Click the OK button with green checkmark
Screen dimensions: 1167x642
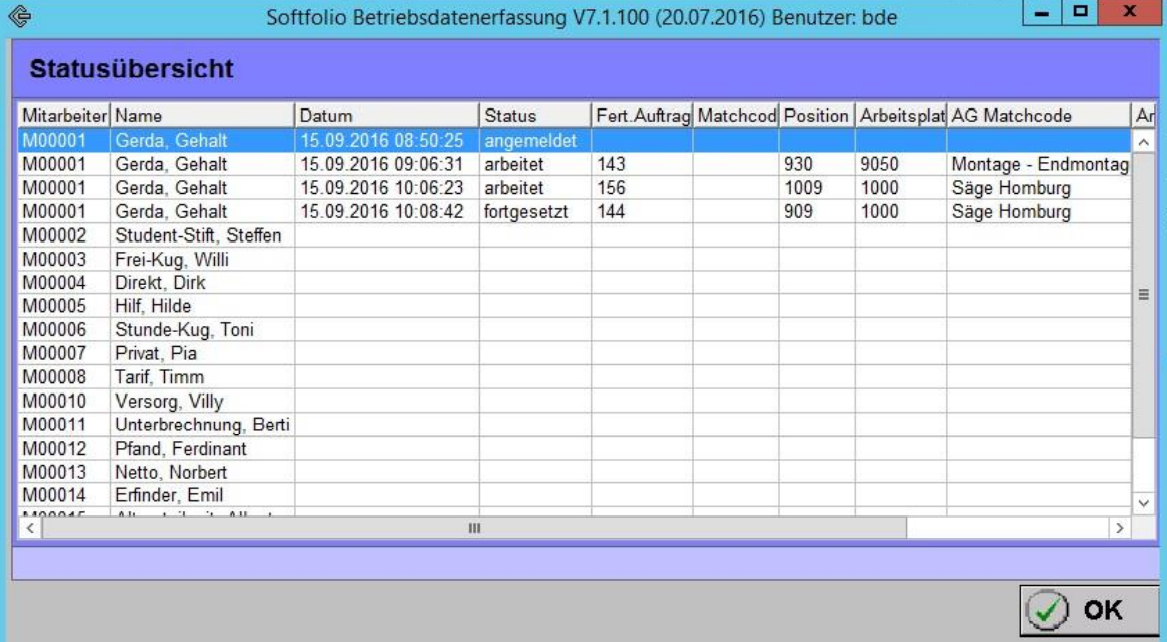tap(1086, 609)
